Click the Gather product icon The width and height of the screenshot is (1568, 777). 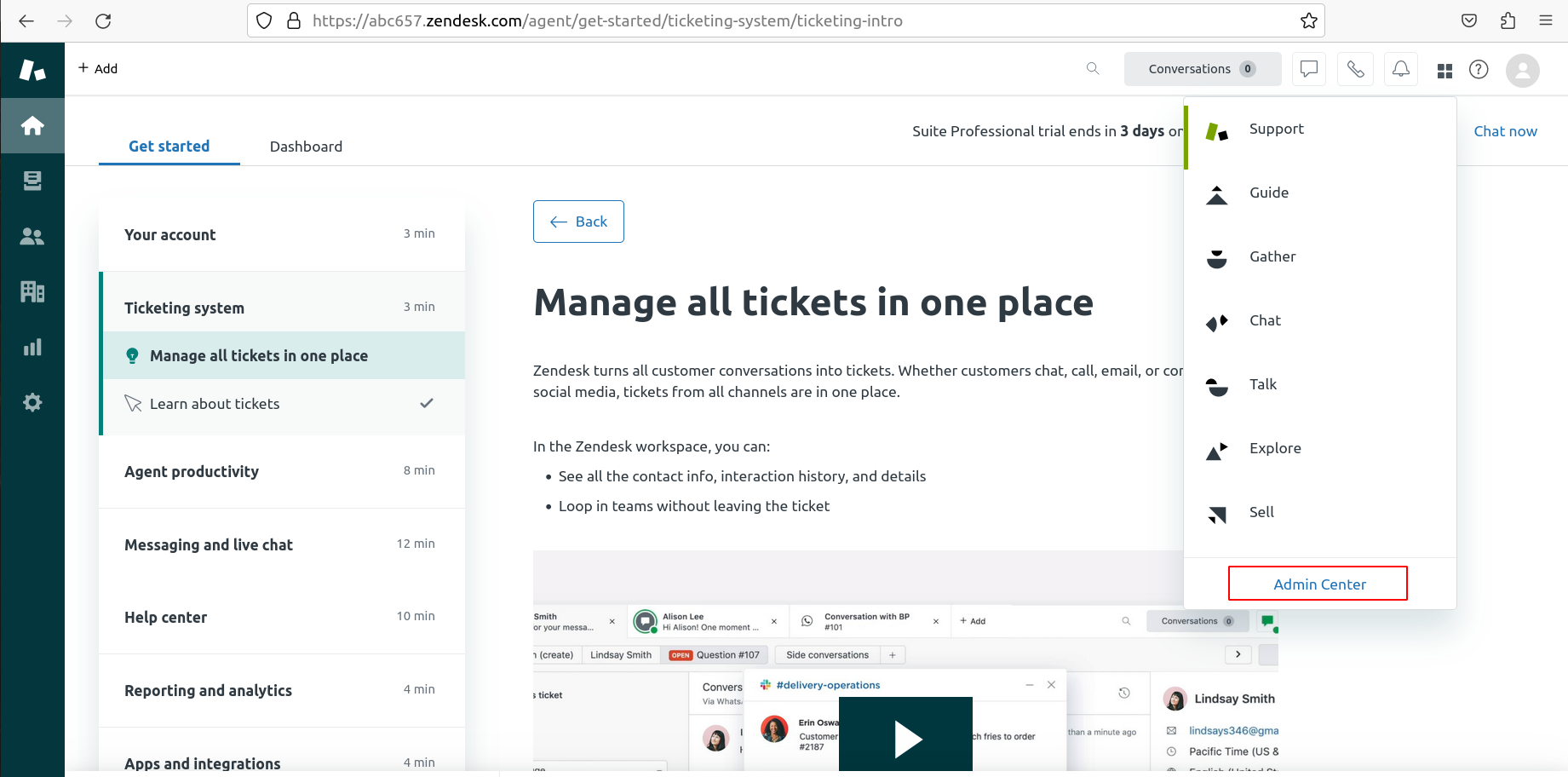1217,259
